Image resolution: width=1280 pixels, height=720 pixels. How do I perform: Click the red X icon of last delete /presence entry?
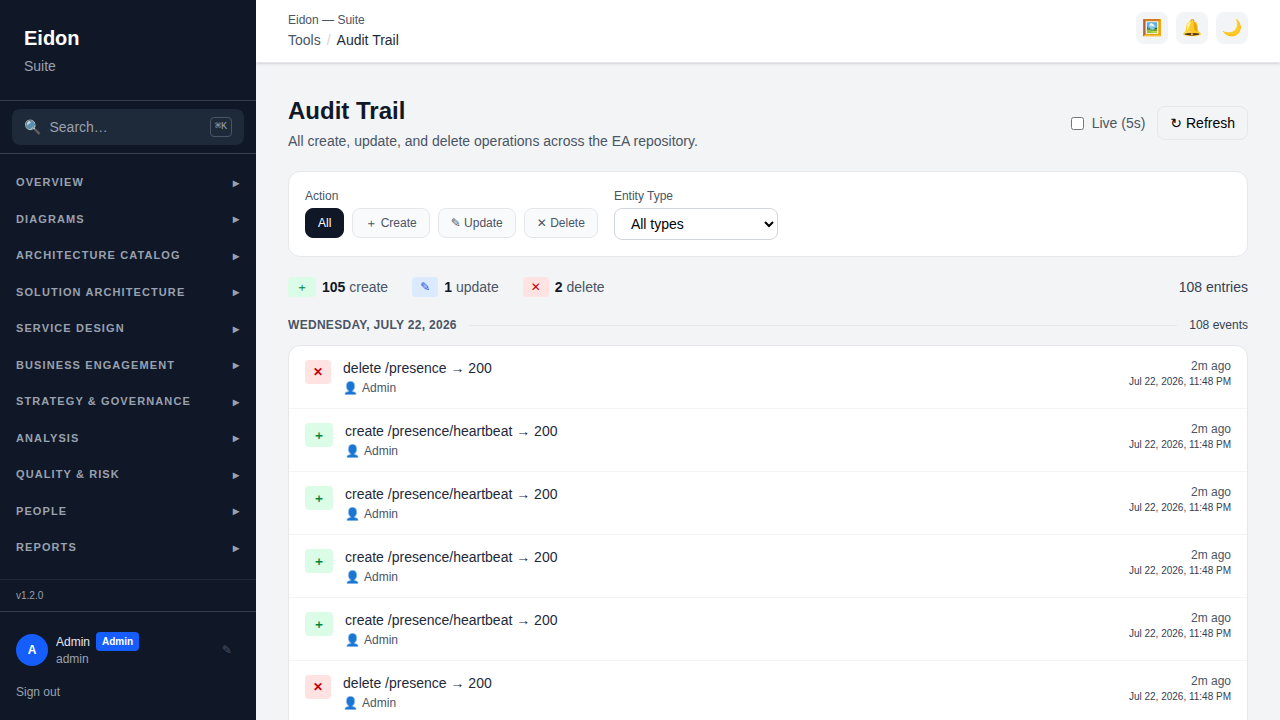[318, 687]
